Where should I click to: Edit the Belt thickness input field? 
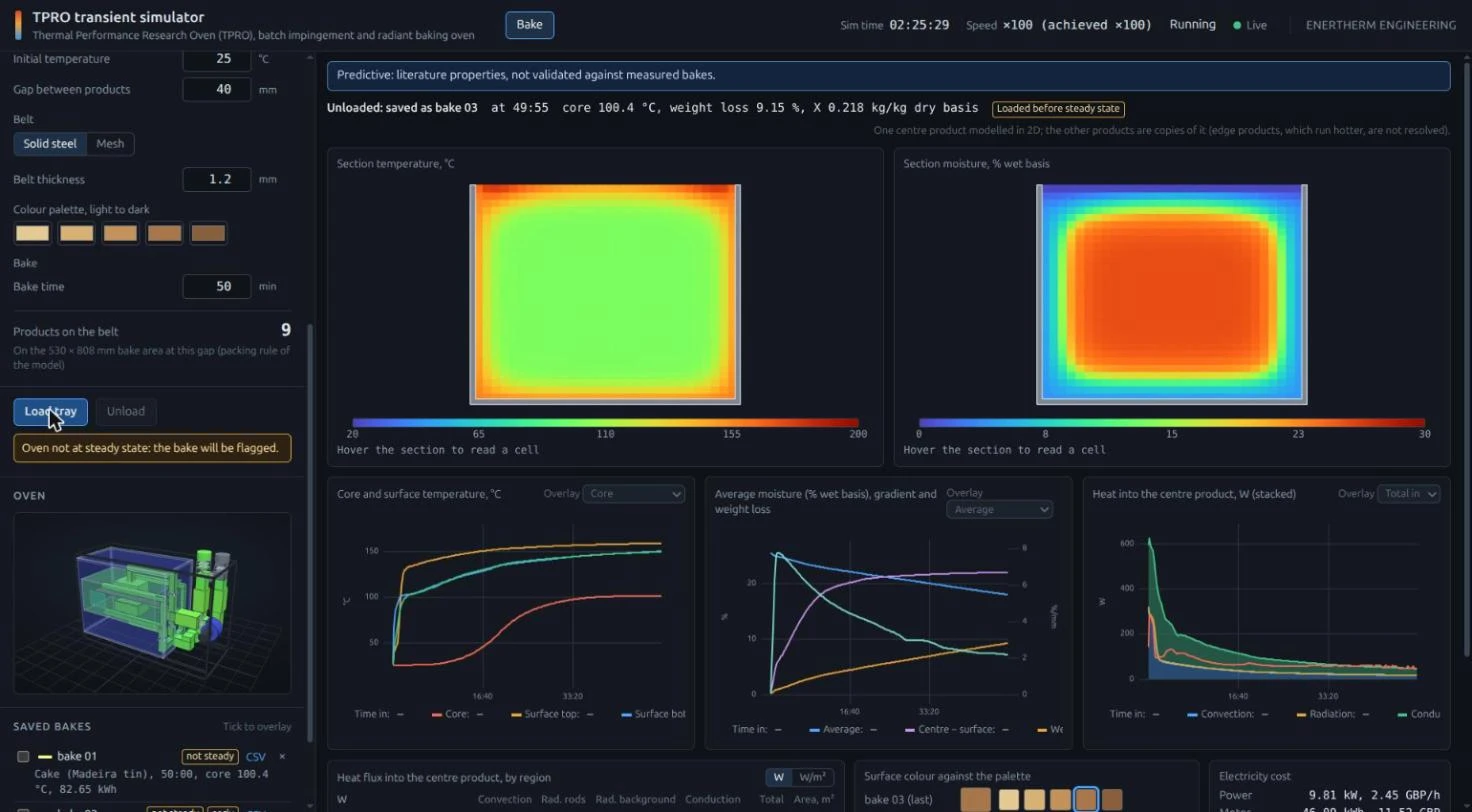217,180
